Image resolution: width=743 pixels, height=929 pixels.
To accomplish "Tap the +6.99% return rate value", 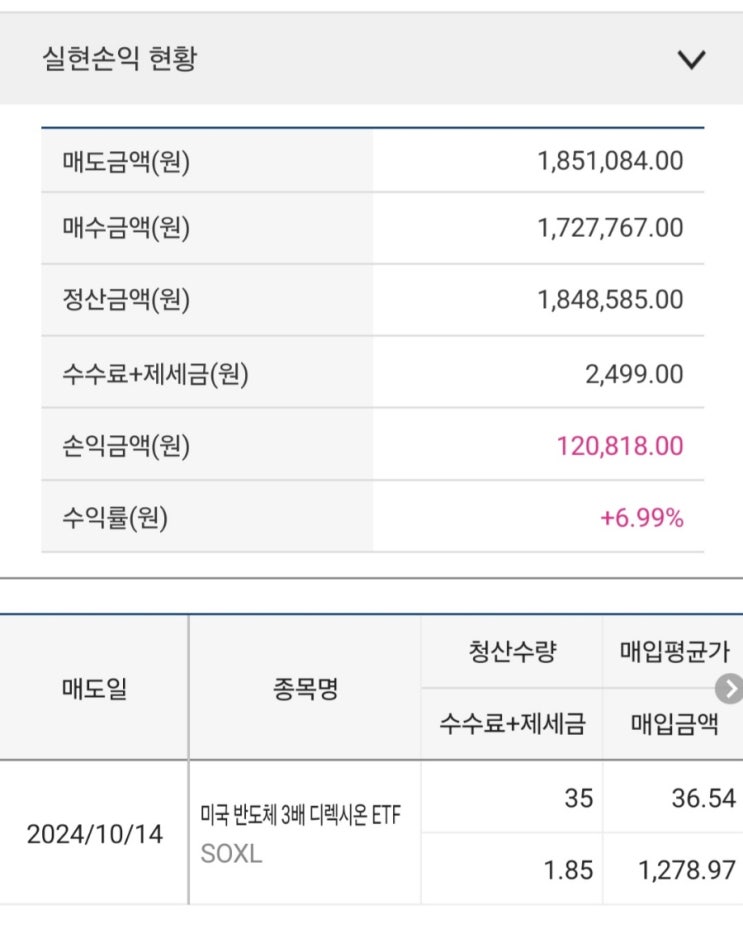I will [641, 518].
